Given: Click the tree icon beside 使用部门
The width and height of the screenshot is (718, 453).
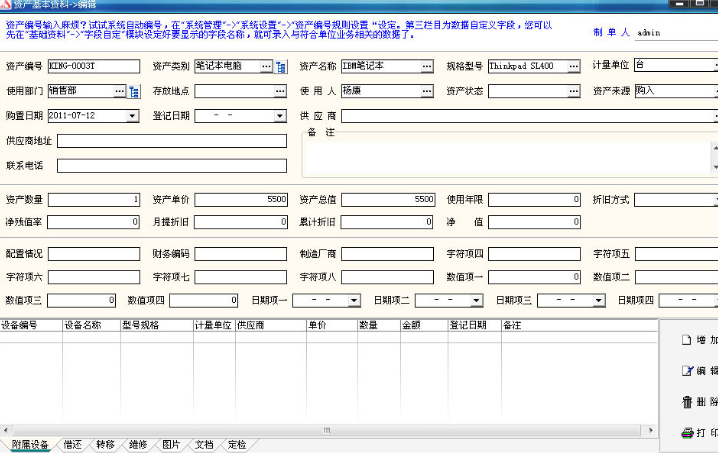Looking at the screenshot, I should click(135, 91).
